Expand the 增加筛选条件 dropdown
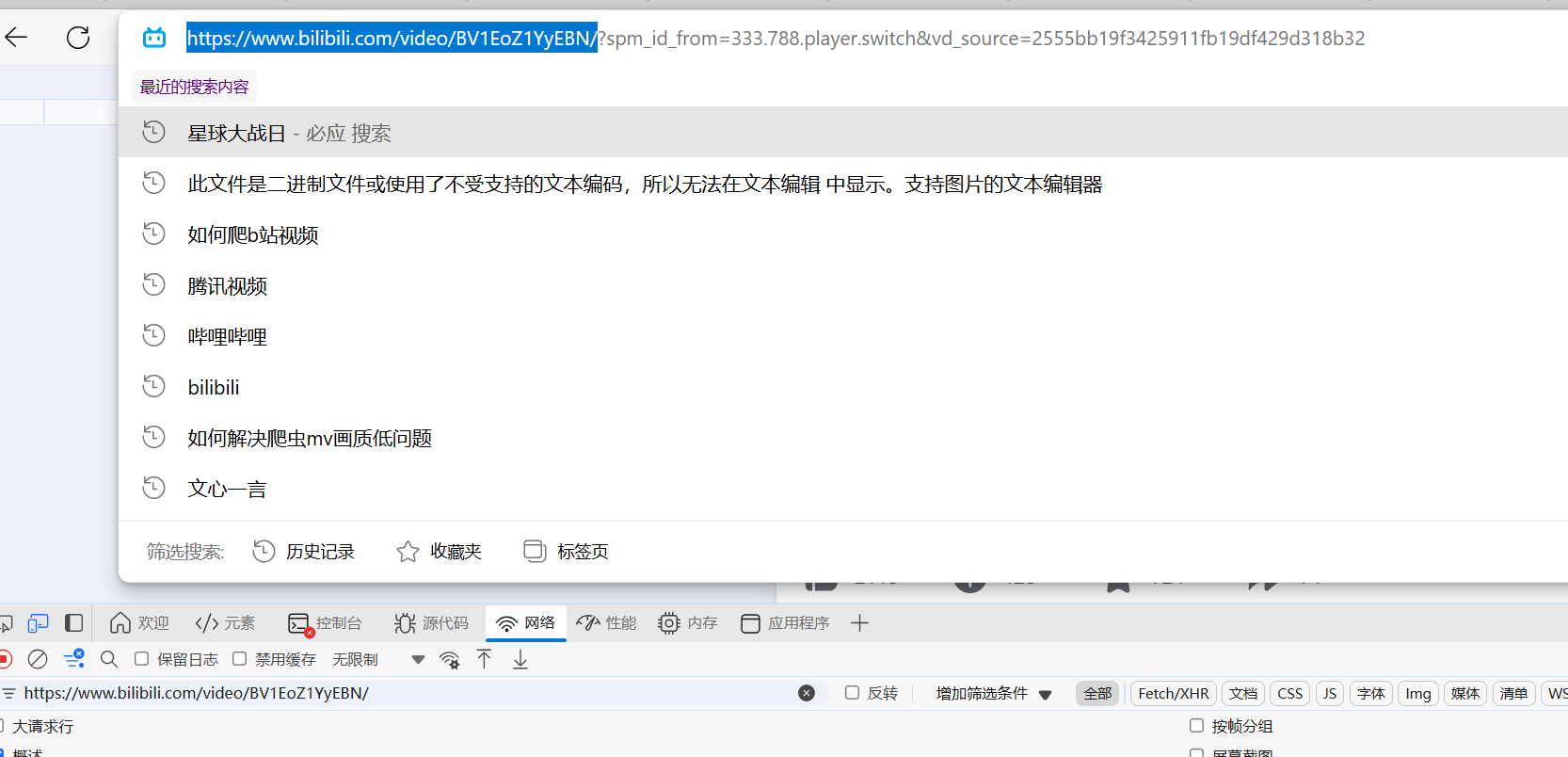The height and width of the screenshot is (757, 1568). [993, 694]
